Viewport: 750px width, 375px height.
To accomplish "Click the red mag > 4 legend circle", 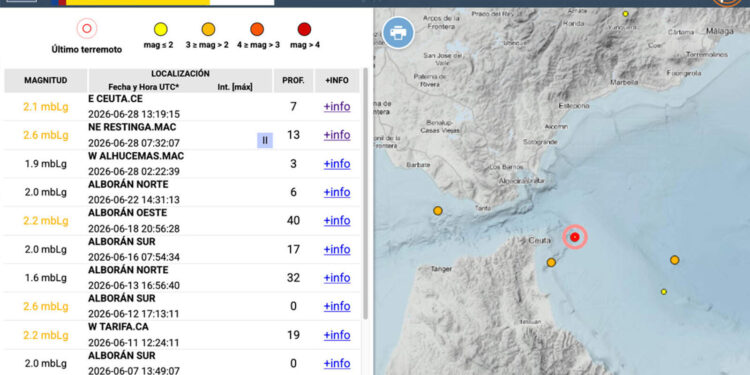I will [x=304, y=30].
